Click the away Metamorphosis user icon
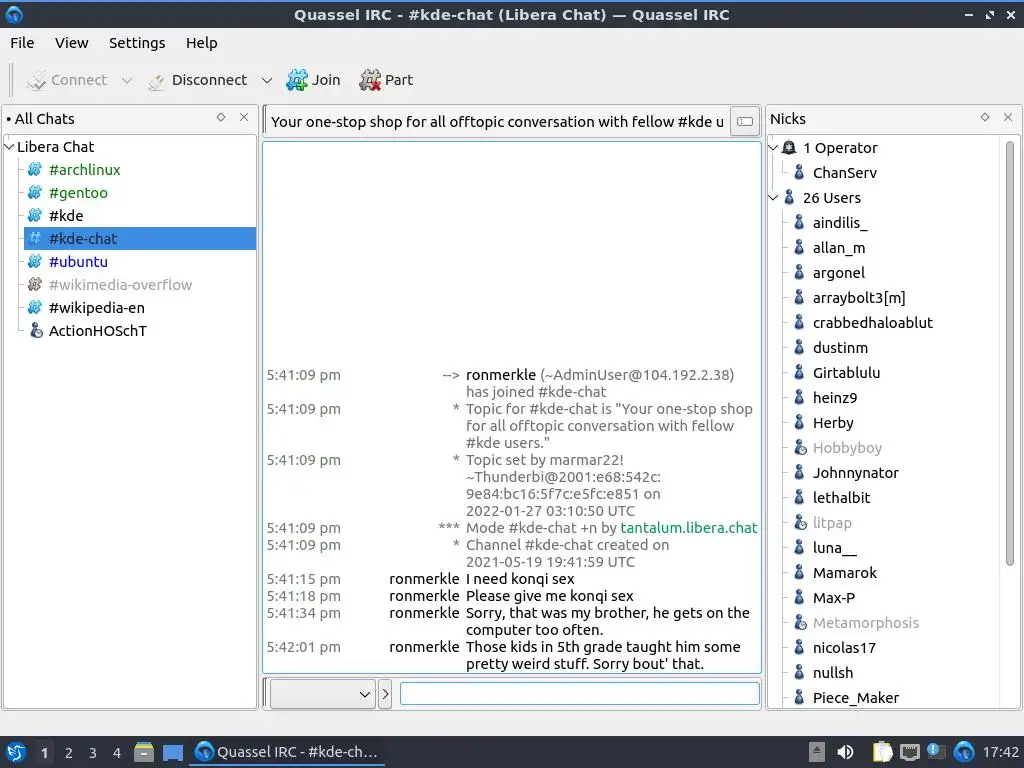The image size is (1024, 768). point(800,622)
